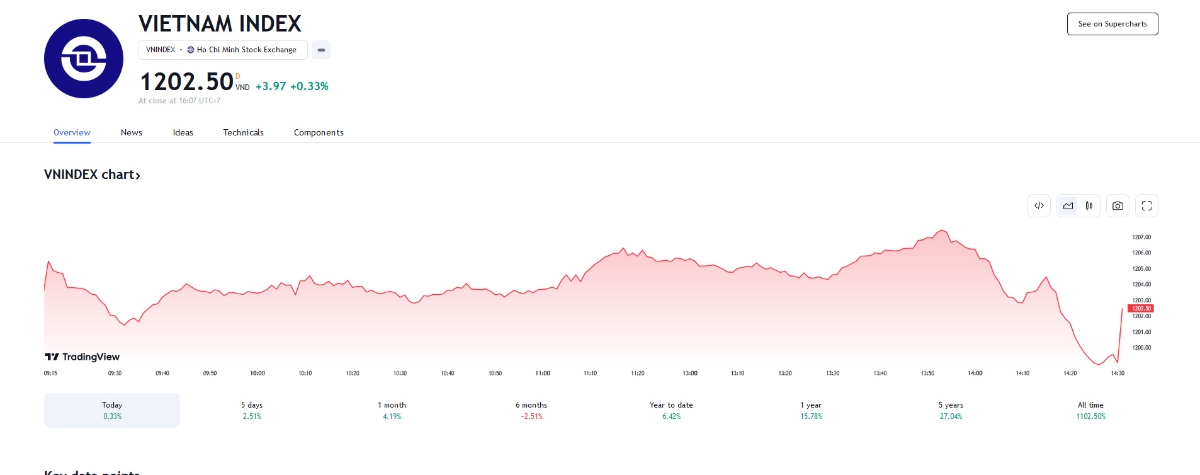Image resolution: width=1200 pixels, height=475 pixels.
Task: Open the Technicals tab
Action: point(243,132)
